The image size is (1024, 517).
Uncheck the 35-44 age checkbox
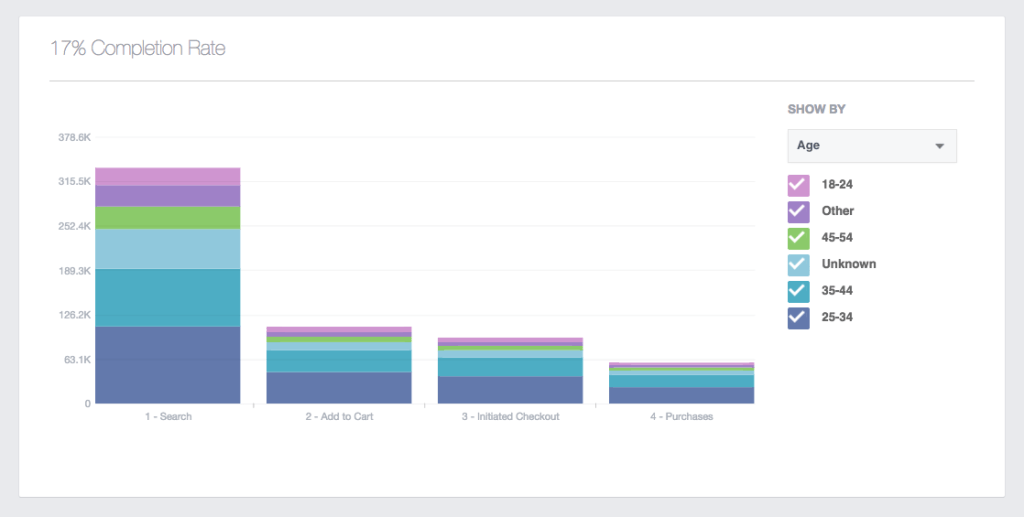[x=798, y=291]
